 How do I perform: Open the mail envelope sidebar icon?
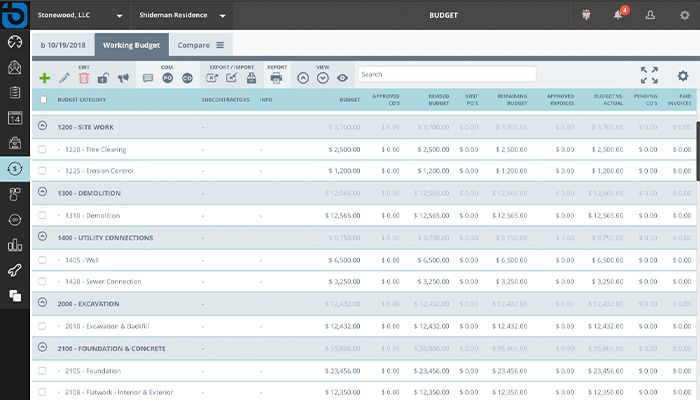point(15,67)
